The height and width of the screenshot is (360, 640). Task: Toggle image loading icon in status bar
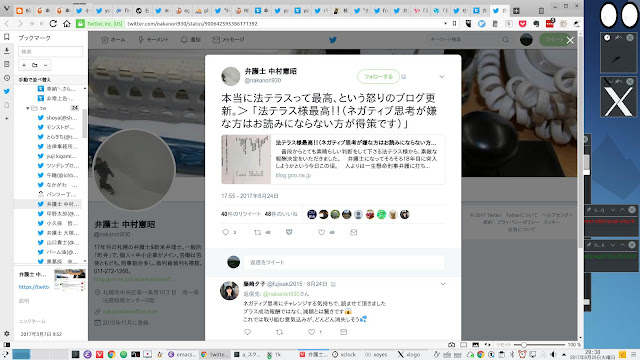(476, 344)
